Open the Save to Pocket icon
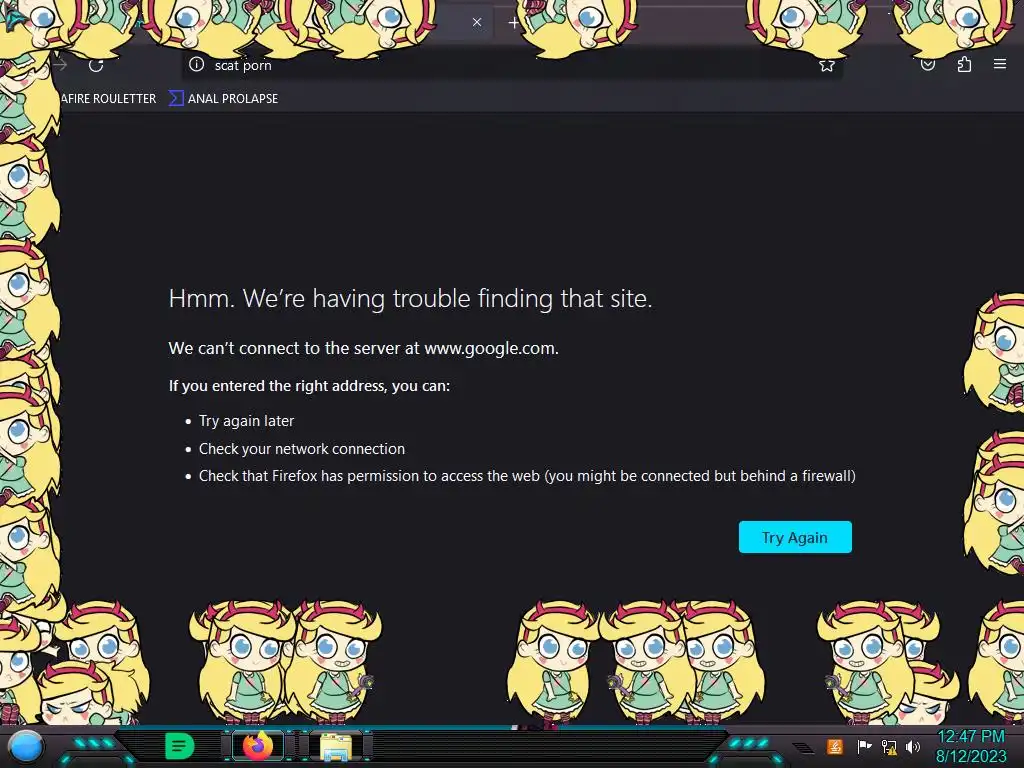 point(927,64)
